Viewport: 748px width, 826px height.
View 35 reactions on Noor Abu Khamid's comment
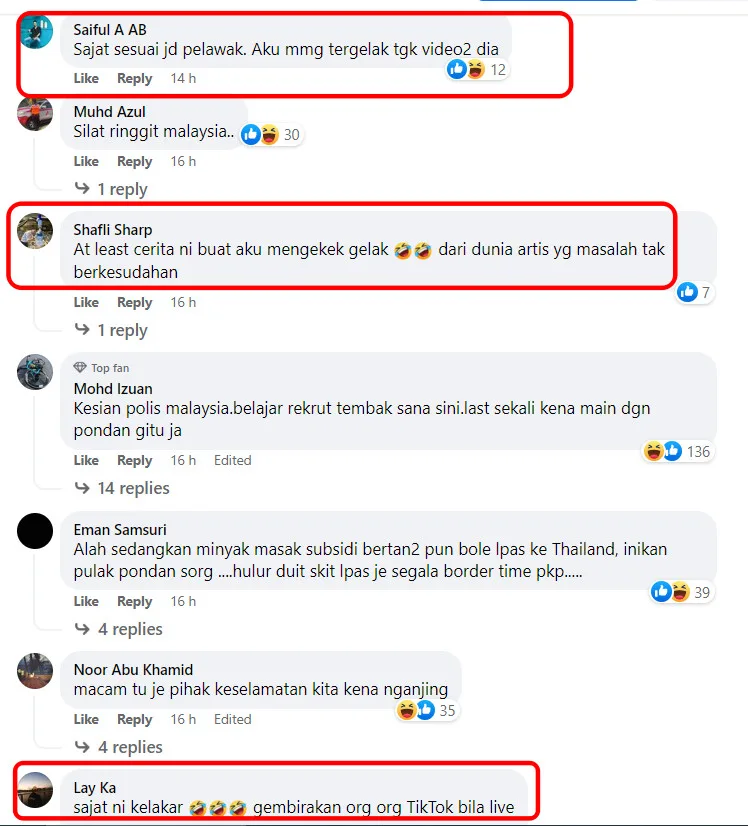coord(427,710)
